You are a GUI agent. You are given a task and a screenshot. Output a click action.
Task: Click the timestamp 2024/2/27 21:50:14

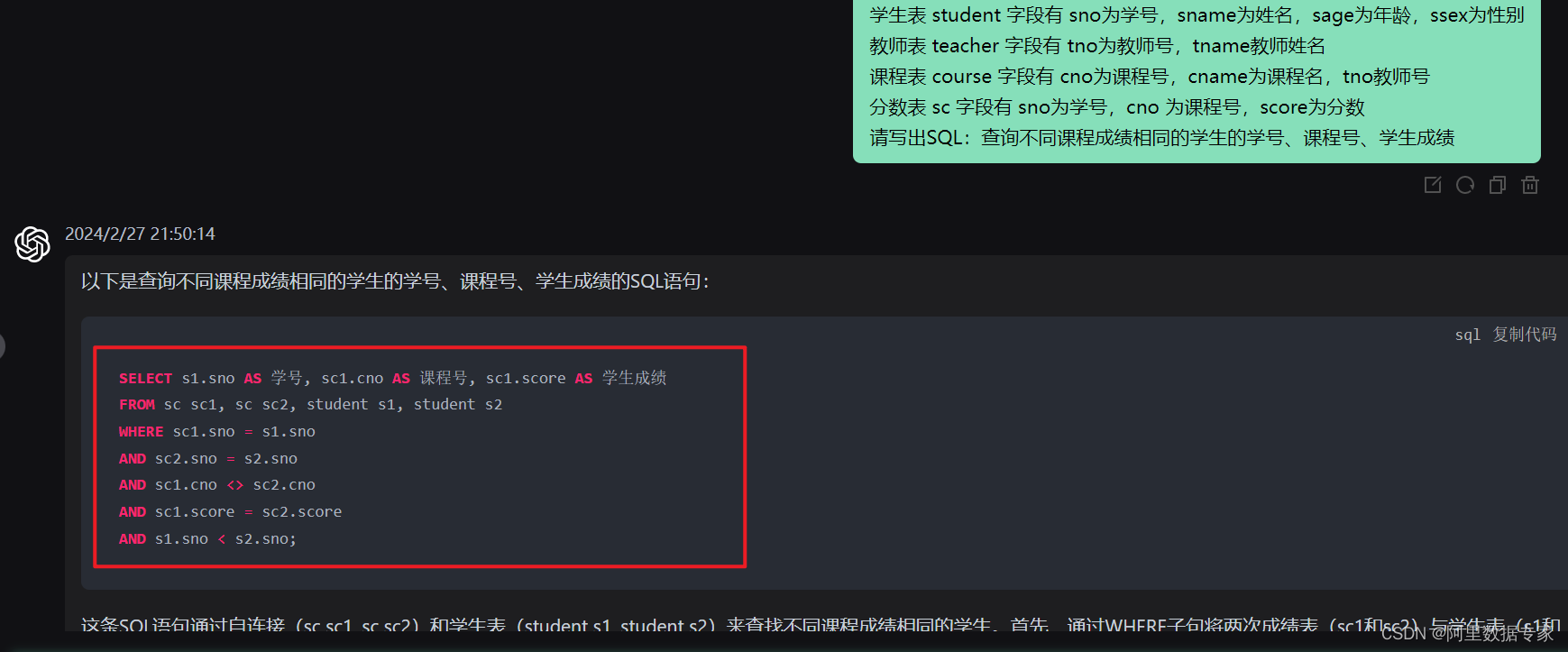coord(140,234)
